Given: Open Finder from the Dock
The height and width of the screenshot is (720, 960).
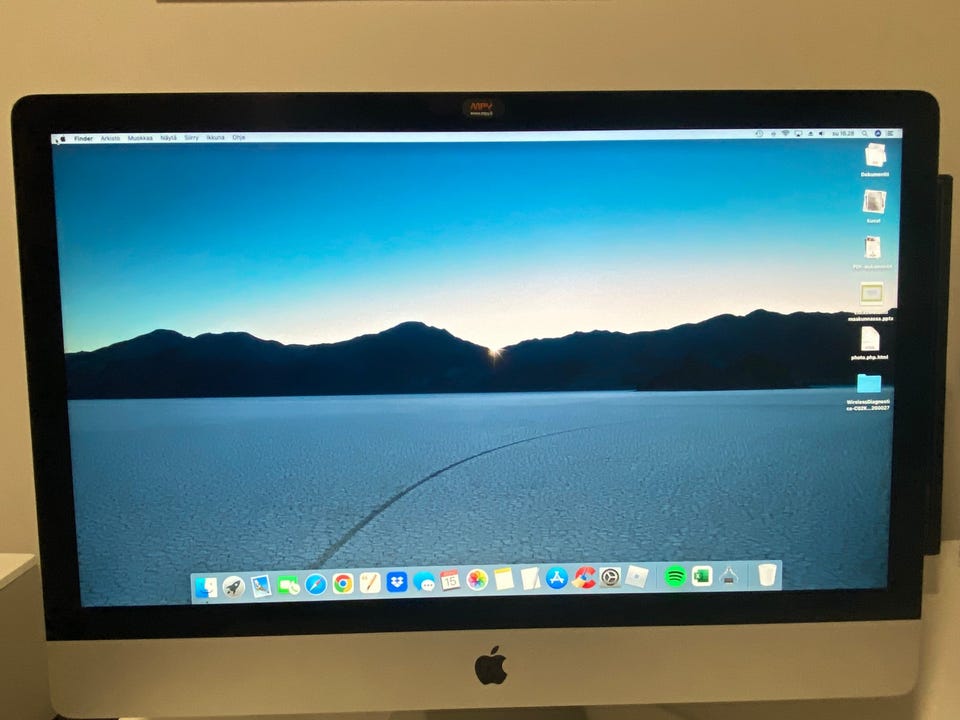Looking at the screenshot, I should pos(206,587).
